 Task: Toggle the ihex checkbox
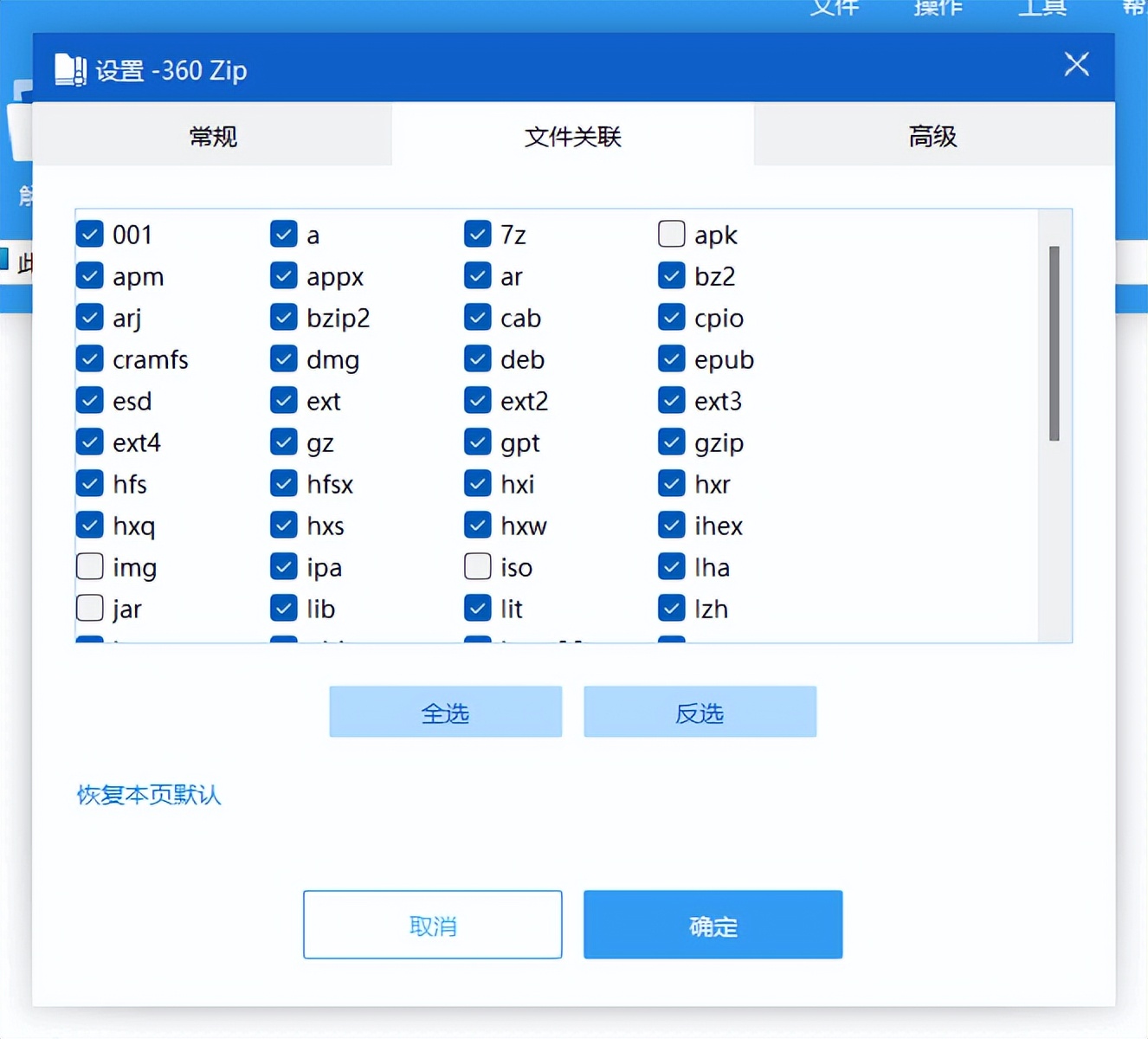[672, 525]
